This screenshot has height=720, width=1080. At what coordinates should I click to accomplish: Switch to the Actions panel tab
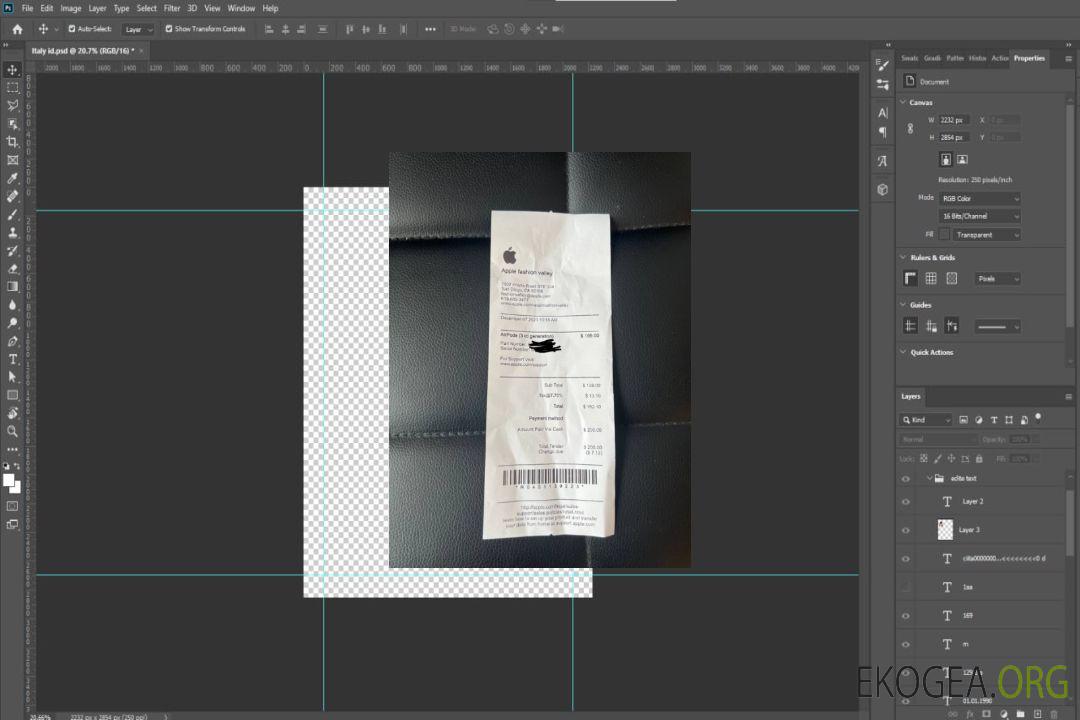coord(999,58)
